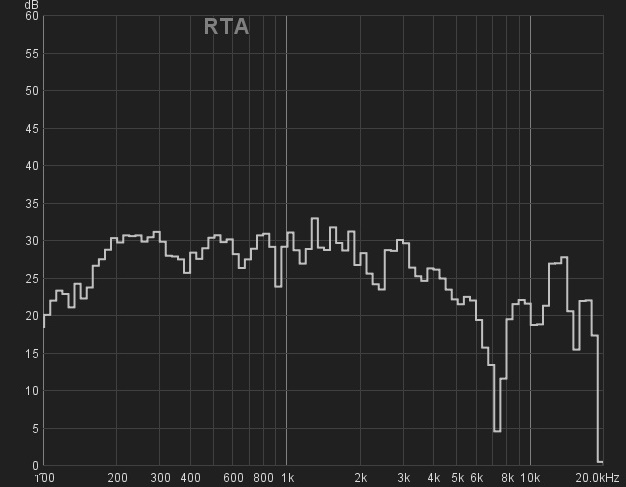Click the 400 Hz frequency axis label
The width and height of the screenshot is (626, 487).
(190, 478)
